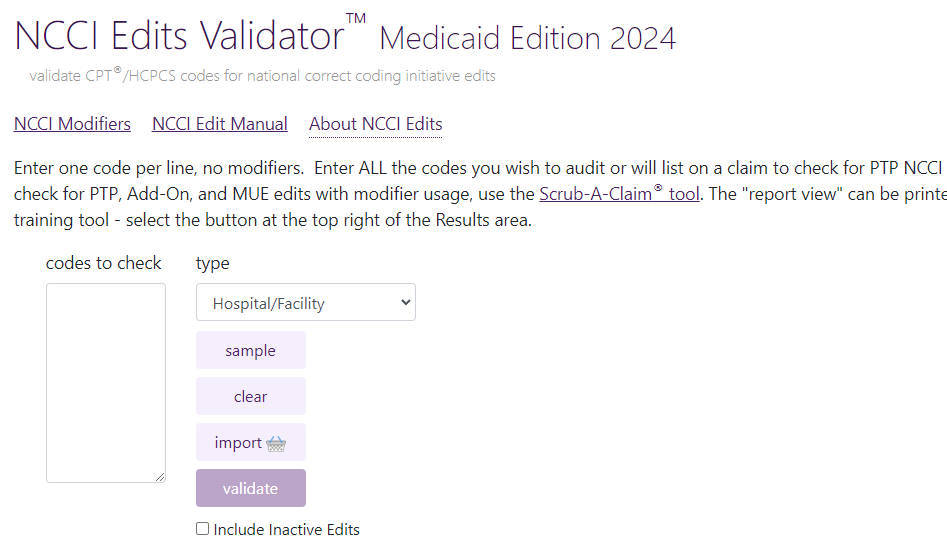Click the "validate CPT/HCPCS codes" tagline text
This screenshot has width=947, height=557.
click(262, 76)
